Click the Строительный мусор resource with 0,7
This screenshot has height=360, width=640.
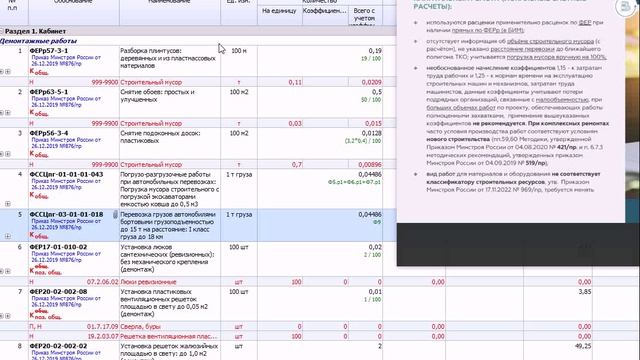point(151,164)
